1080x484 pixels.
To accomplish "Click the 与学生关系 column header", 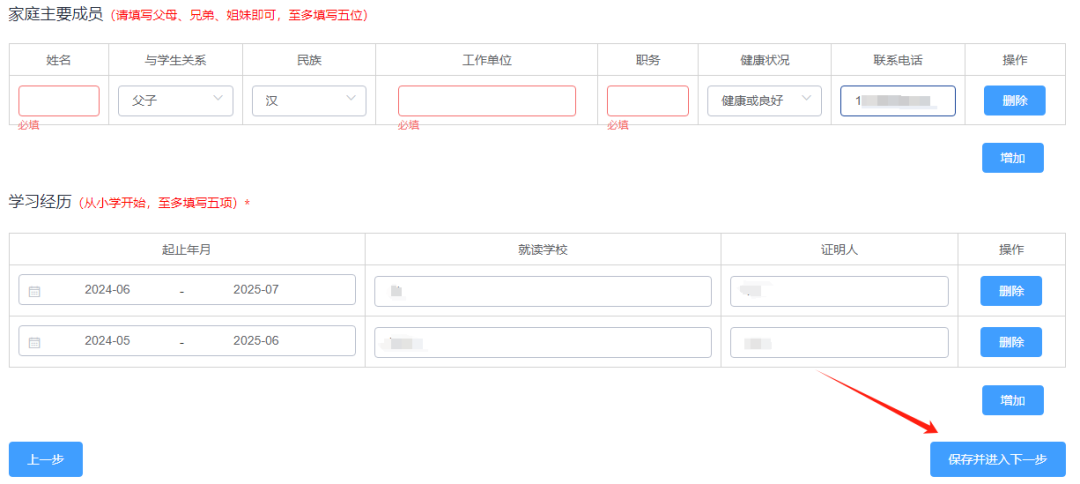I will pyautogui.click(x=176, y=60).
